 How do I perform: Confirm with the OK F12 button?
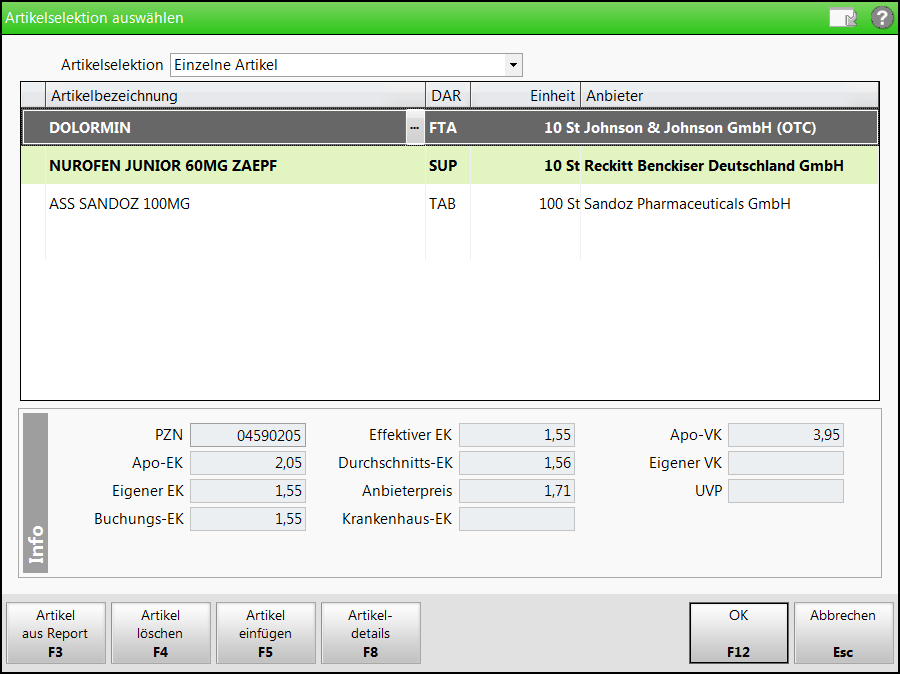[739, 633]
